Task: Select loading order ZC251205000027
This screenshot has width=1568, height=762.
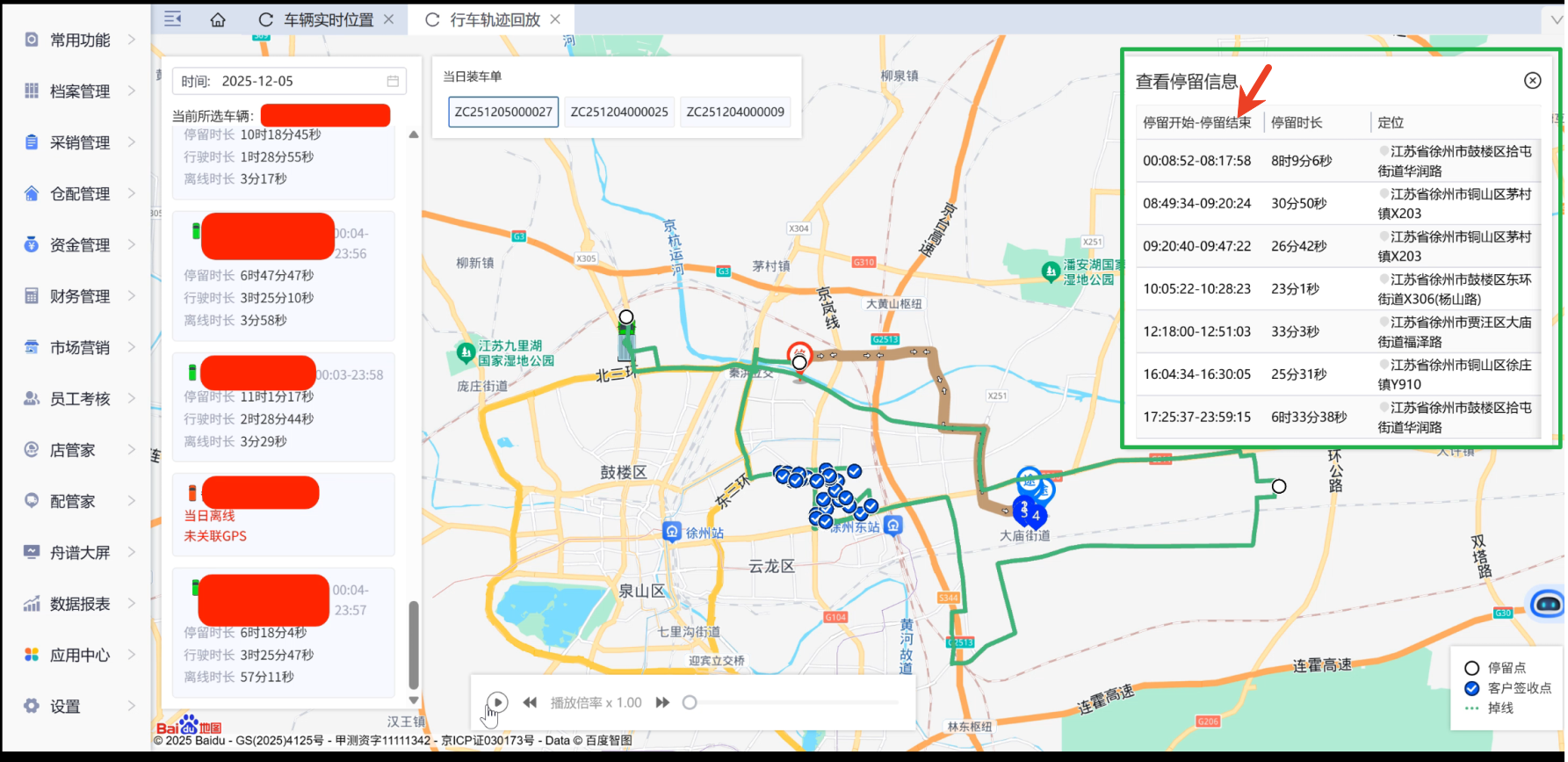Action: pos(503,112)
